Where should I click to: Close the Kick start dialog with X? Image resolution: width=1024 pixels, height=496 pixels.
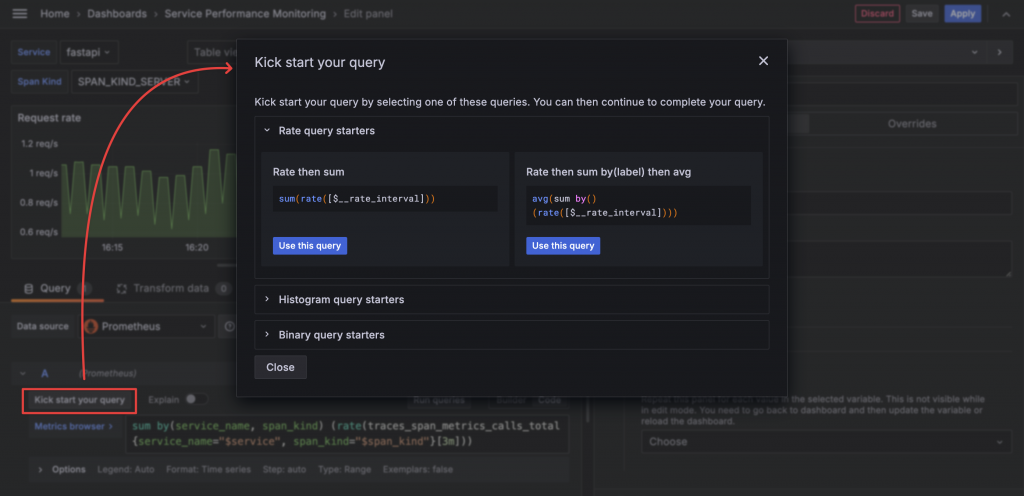(x=763, y=61)
